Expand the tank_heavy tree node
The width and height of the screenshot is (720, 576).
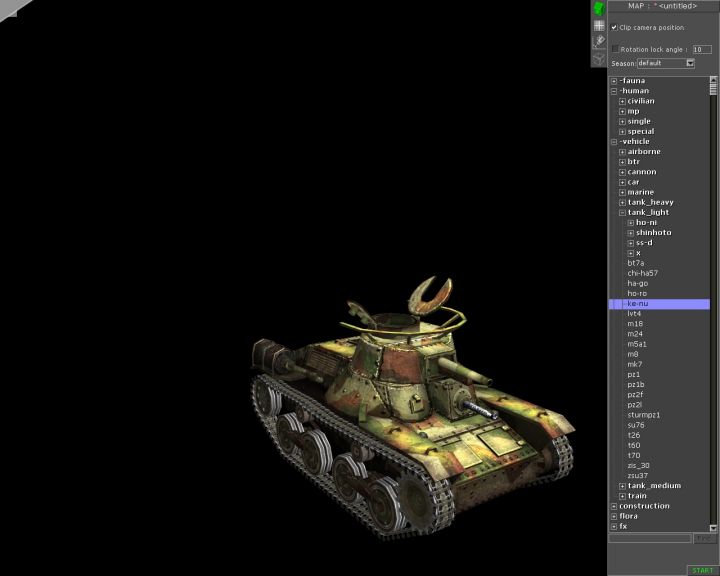[x=622, y=202]
